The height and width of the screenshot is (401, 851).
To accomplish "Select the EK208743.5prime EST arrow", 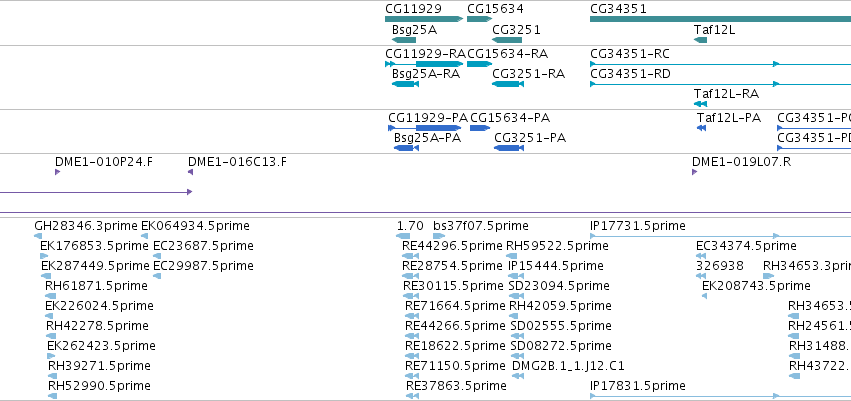I will pyautogui.click(x=704, y=296).
